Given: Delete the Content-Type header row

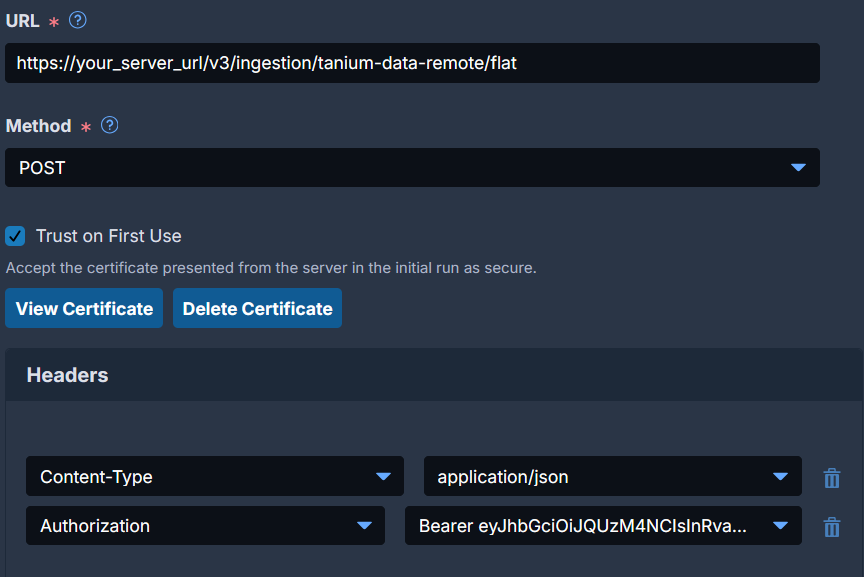Looking at the screenshot, I should click(x=831, y=478).
